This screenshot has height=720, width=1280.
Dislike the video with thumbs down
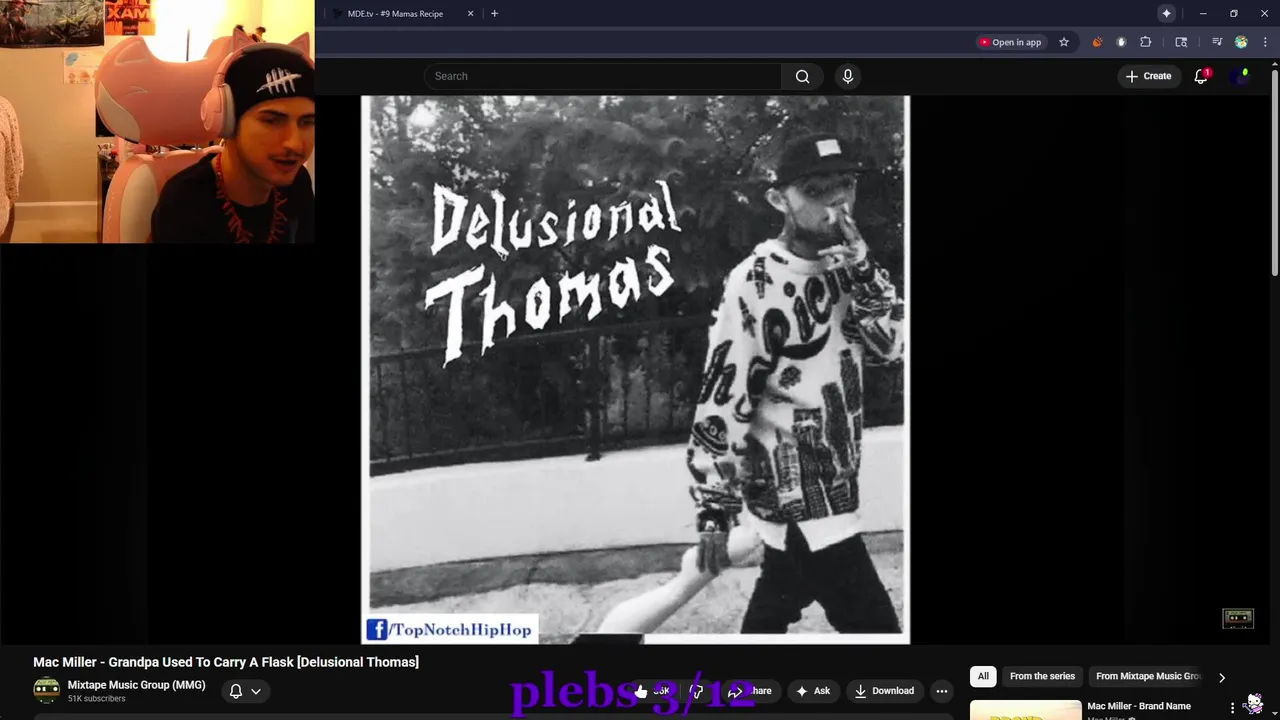pos(697,691)
